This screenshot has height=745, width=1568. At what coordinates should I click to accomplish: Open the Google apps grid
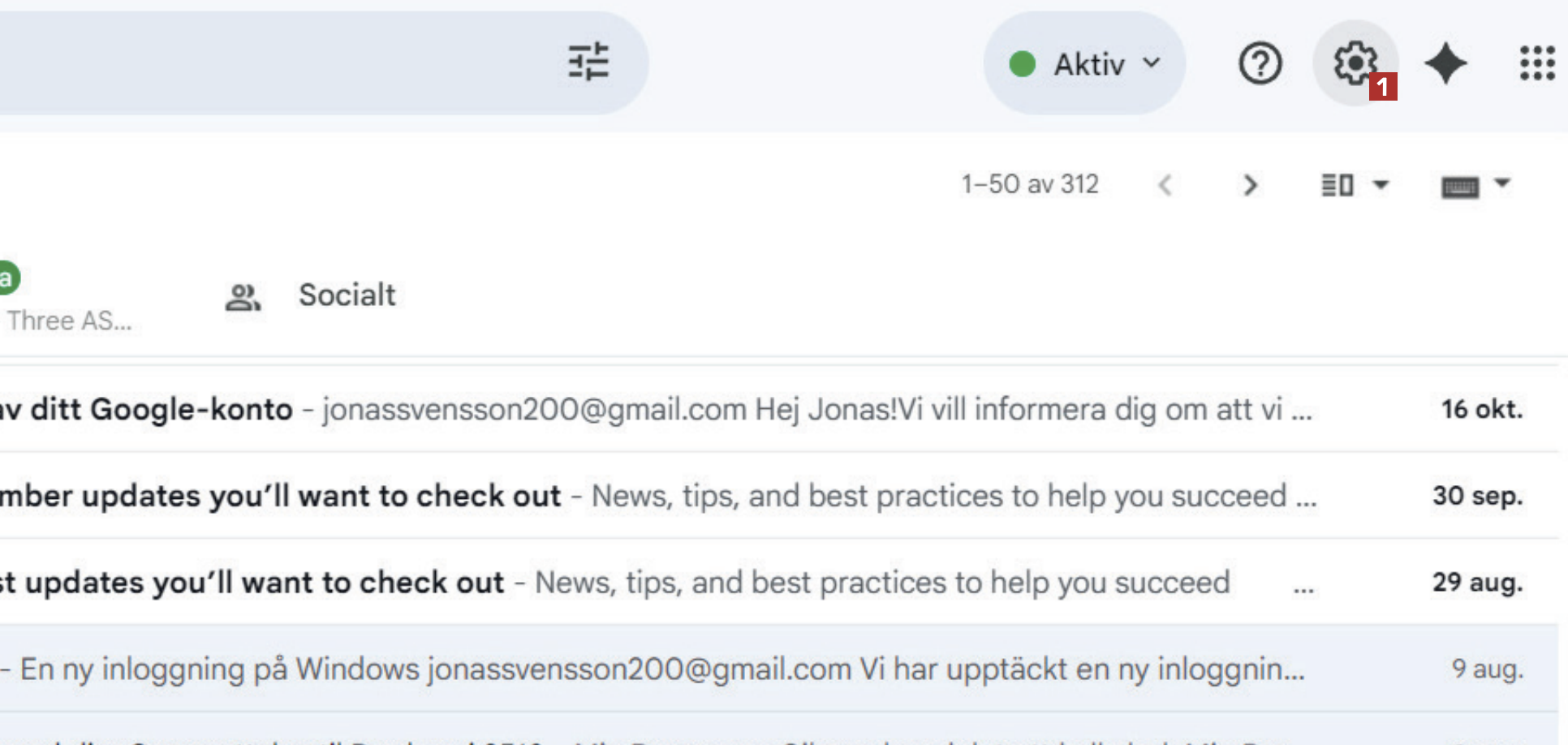1536,63
